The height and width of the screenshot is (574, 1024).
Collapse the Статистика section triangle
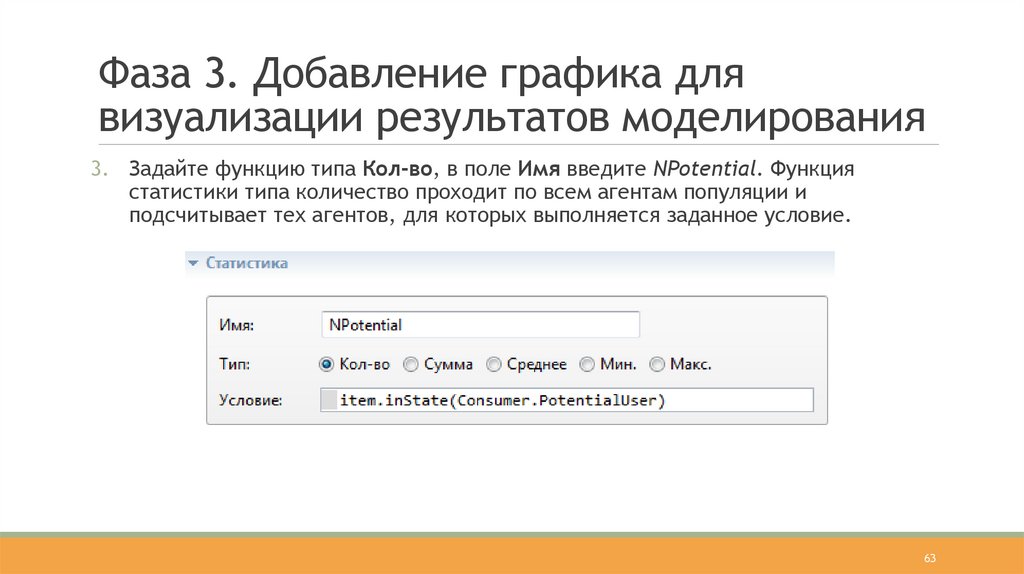pos(193,263)
